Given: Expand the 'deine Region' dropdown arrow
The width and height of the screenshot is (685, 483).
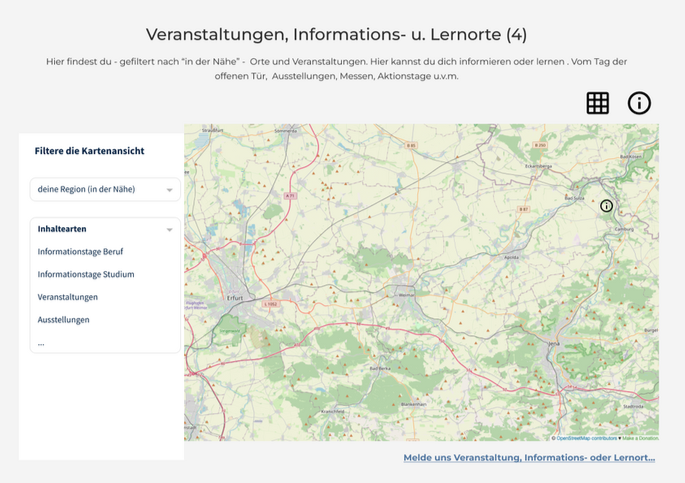Looking at the screenshot, I should (169, 190).
